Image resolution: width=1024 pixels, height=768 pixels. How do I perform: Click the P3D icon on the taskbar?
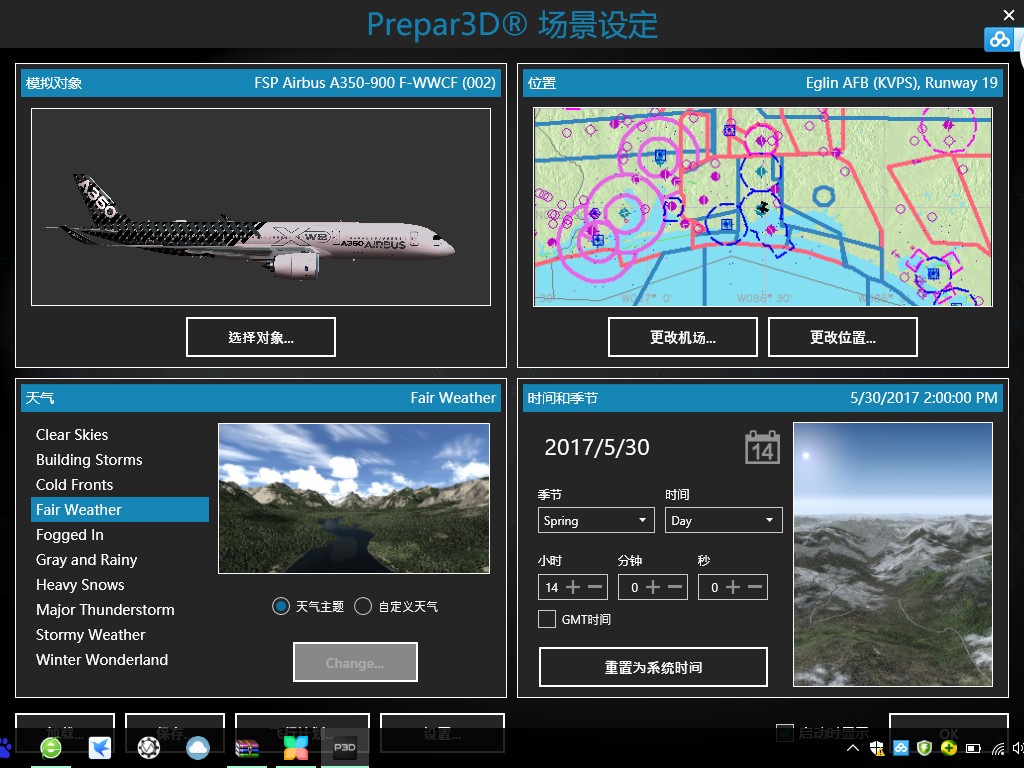click(343, 747)
